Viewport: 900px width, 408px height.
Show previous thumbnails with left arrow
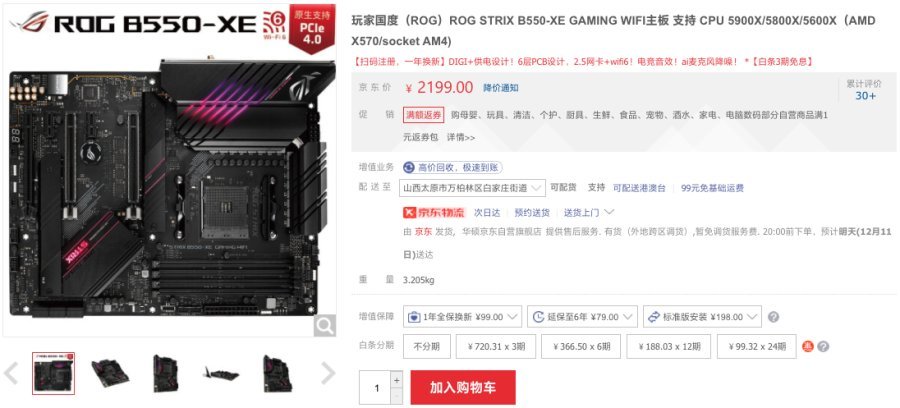[x=11, y=373]
